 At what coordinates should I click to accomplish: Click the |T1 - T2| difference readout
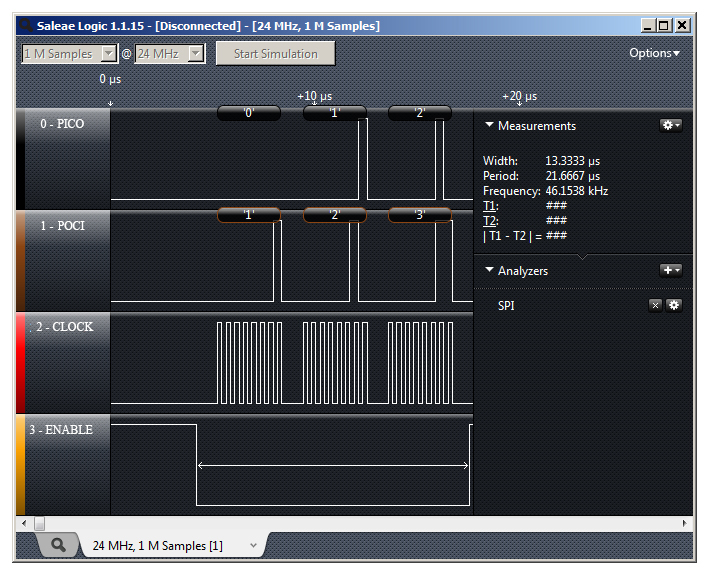tap(525, 236)
